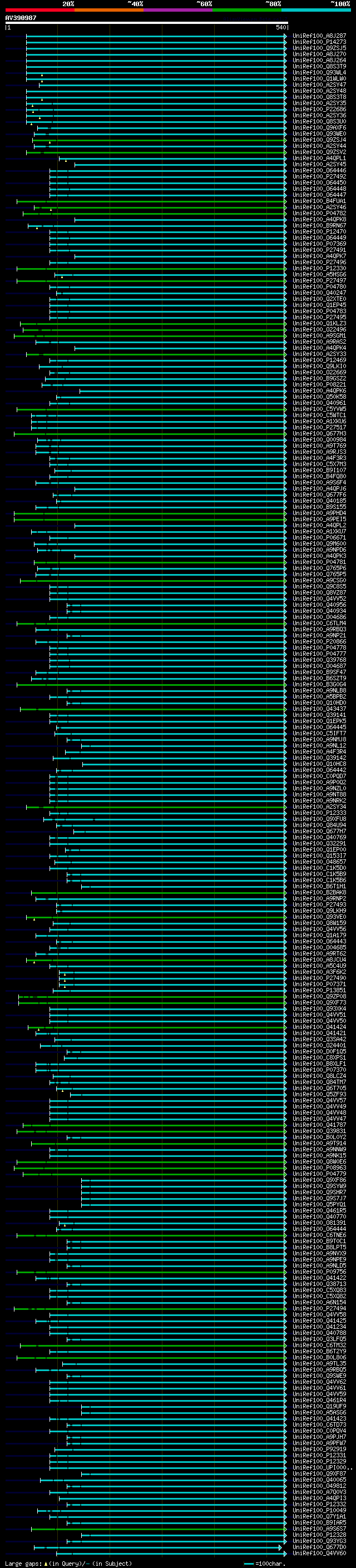The image size is (356, 1568).
Task: Select the UniRef100_A4F3R4 label
Action: point(319,752)
